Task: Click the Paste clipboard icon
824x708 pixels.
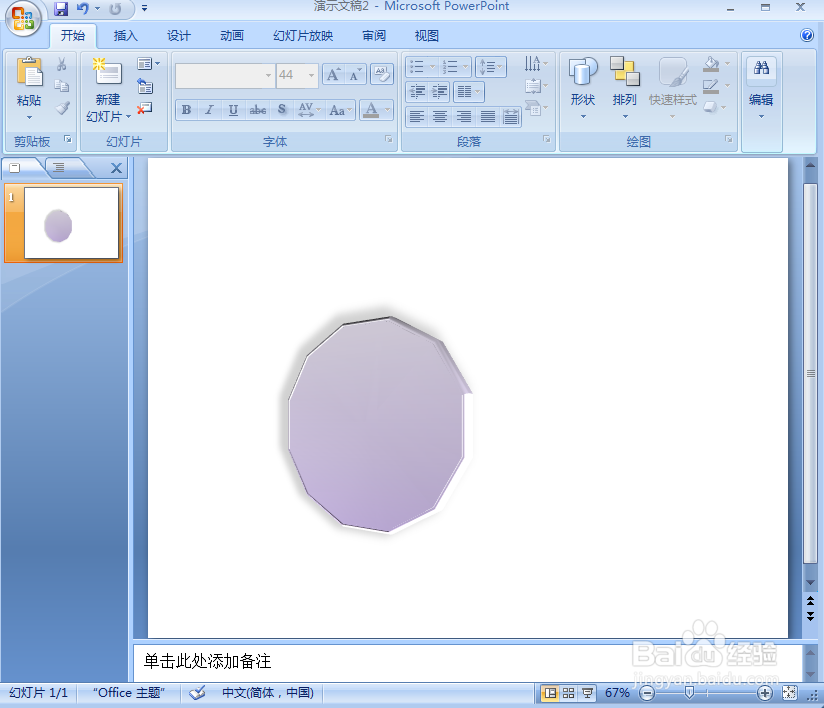Action: pos(29,71)
